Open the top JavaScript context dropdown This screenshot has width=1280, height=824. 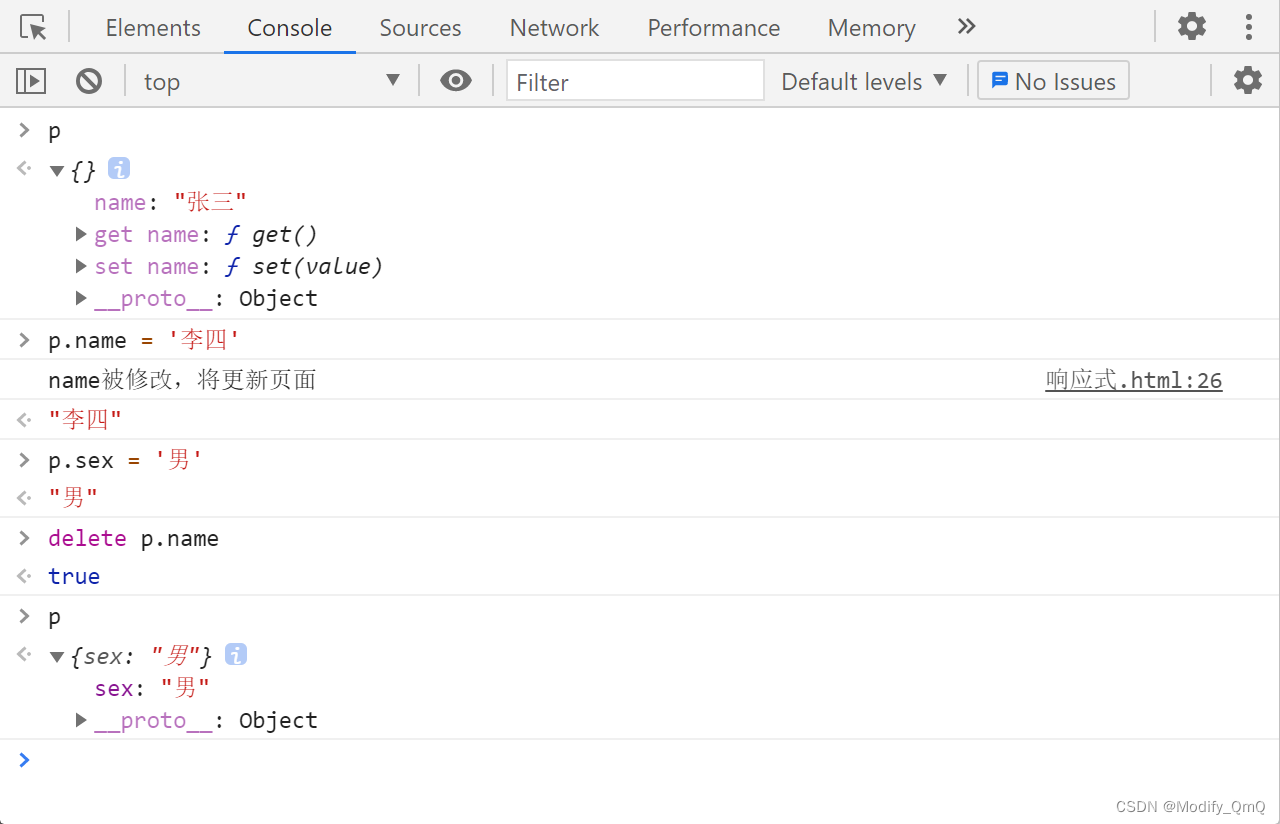pos(270,81)
